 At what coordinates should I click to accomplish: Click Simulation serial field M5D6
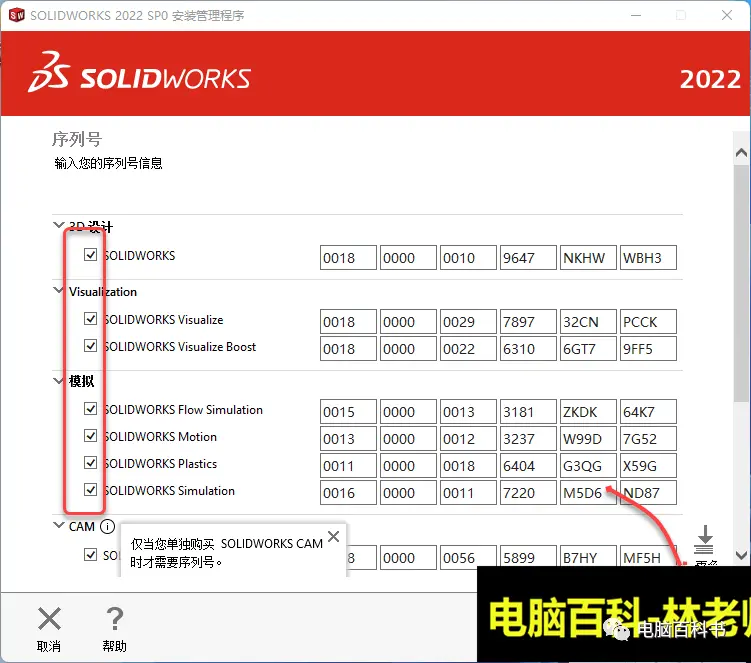tap(588, 492)
